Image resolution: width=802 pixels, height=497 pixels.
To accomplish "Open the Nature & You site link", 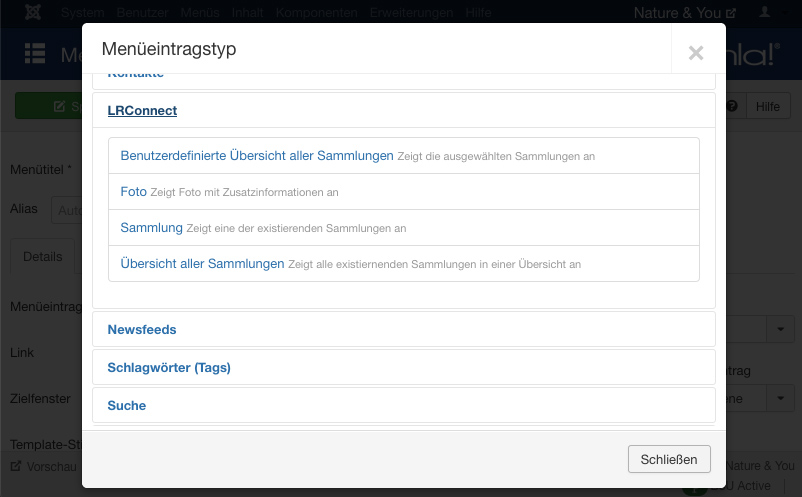I will coord(684,13).
